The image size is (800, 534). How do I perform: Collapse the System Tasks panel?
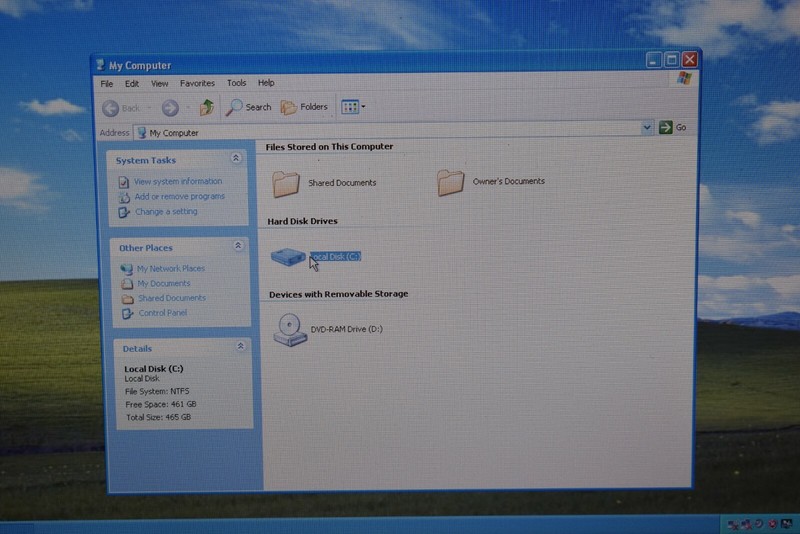pyautogui.click(x=236, y=158)
